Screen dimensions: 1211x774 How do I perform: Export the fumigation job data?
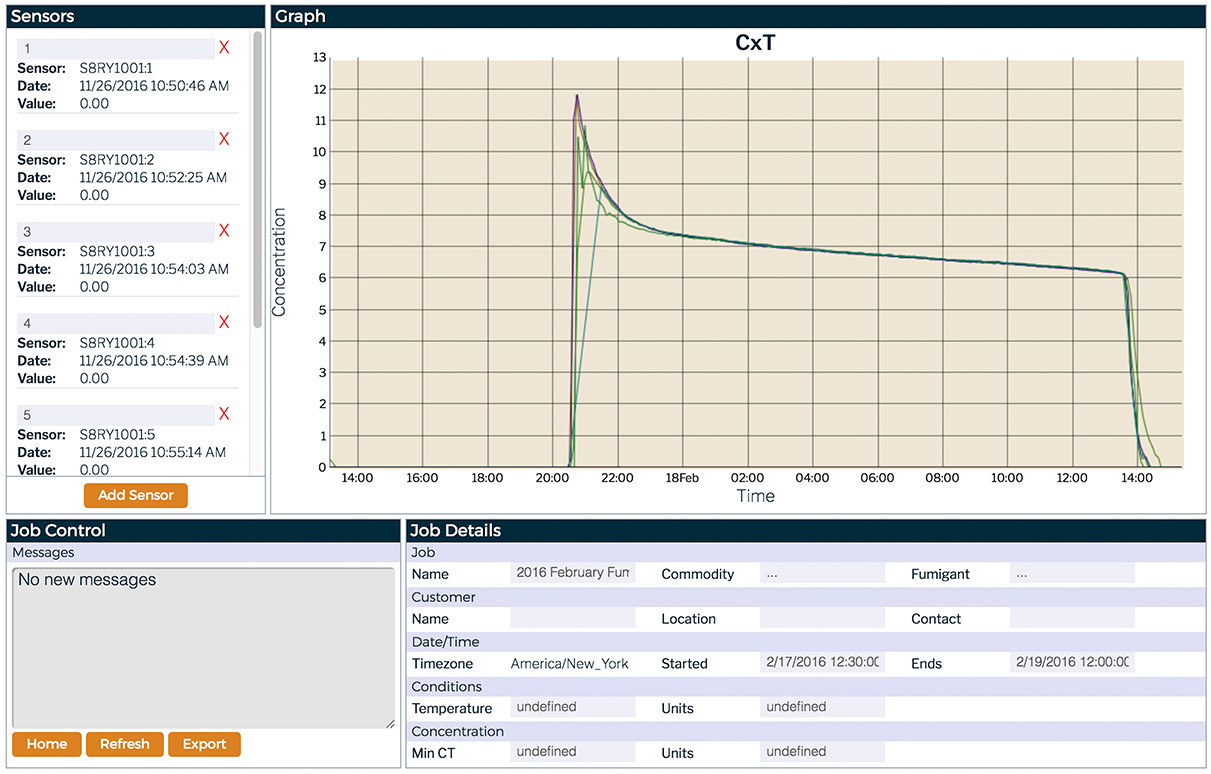pyautogui.click(x=204, y=744)
